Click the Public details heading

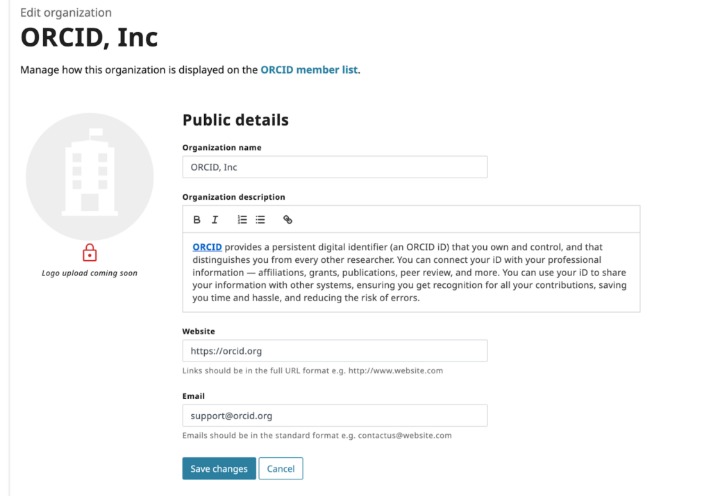pos(235,120)
